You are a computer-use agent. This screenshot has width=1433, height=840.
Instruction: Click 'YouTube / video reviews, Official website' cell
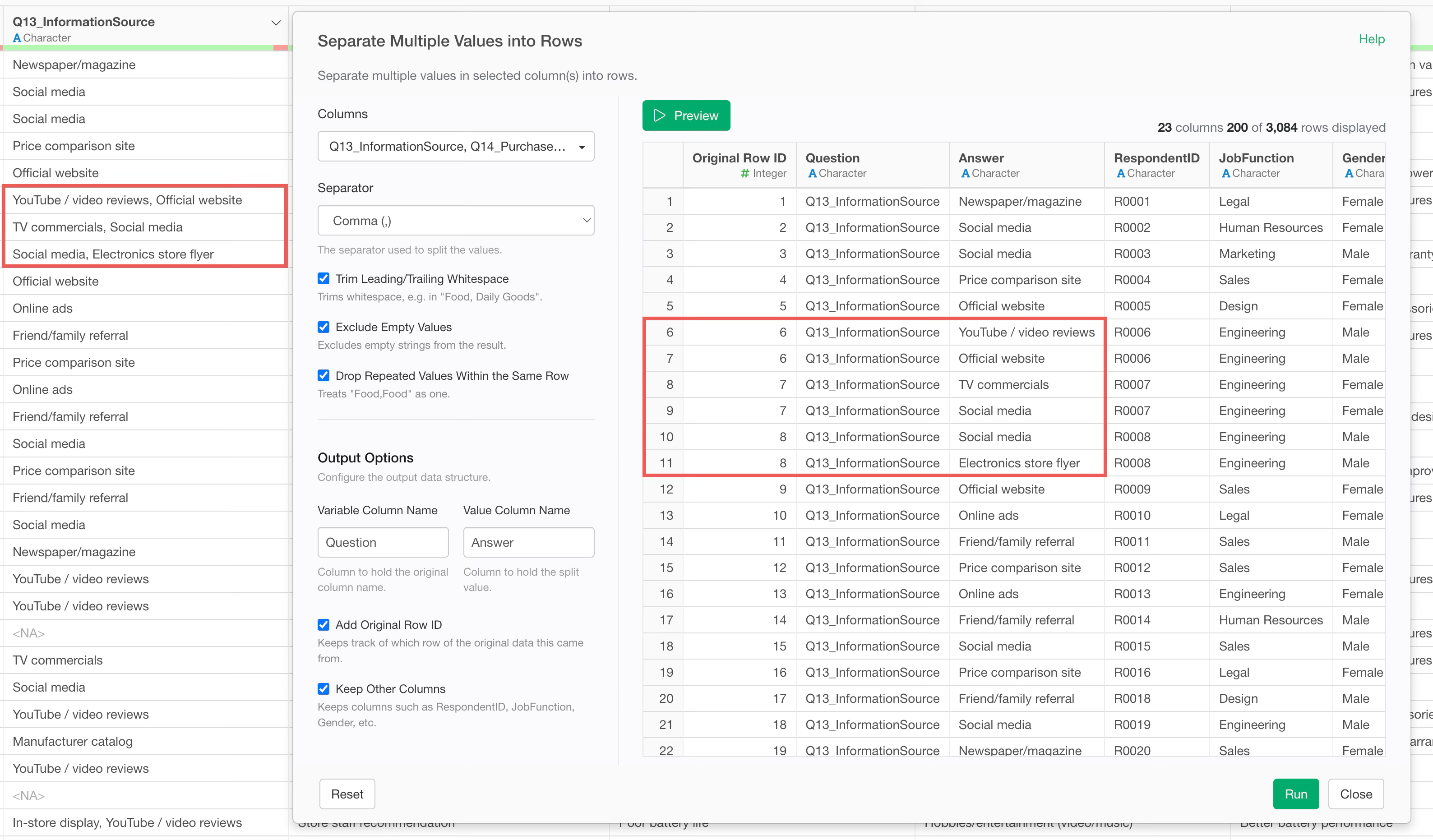click(x=145, y=200)
